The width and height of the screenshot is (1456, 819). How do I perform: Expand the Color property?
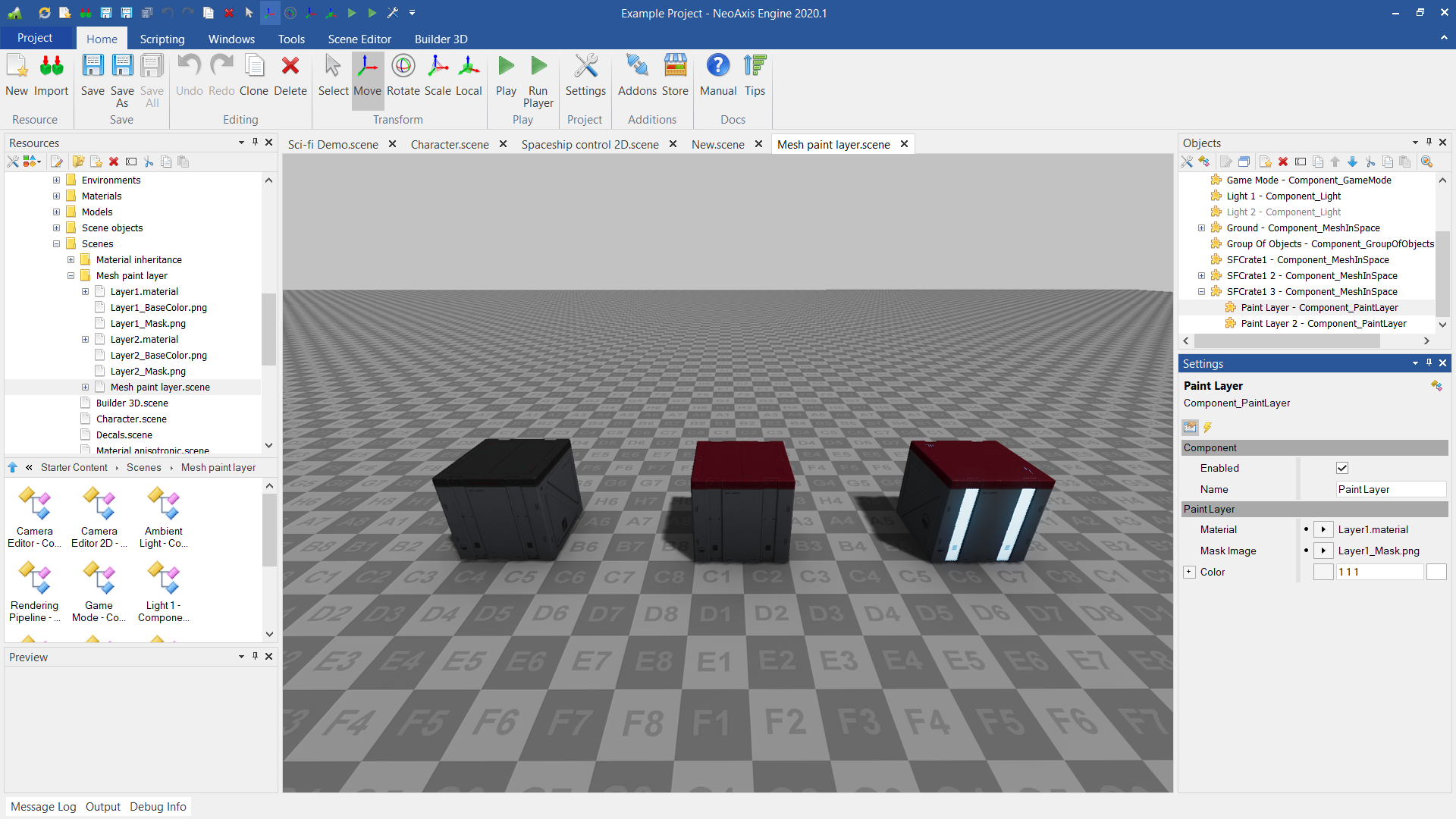coord(1189,572)
